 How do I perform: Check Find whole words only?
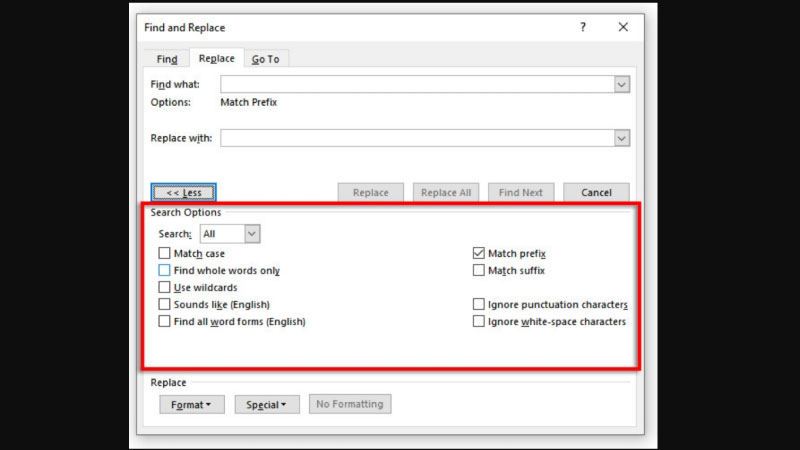click(165, 270)
